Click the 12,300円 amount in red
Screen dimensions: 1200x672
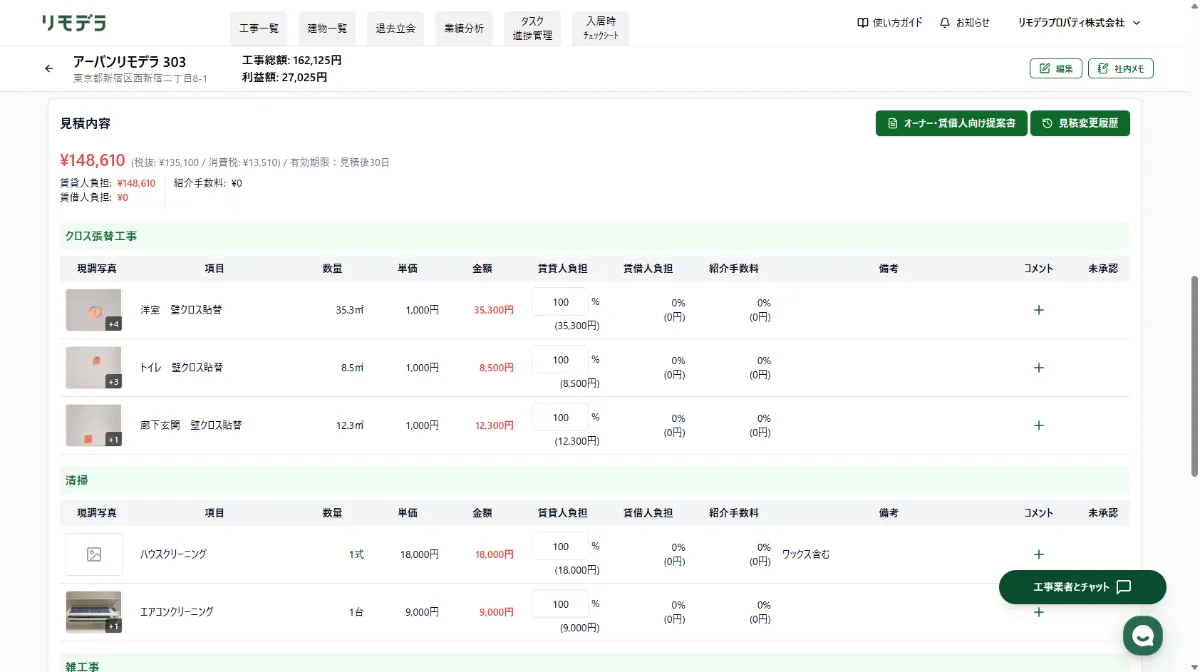(x=494, y=425)
